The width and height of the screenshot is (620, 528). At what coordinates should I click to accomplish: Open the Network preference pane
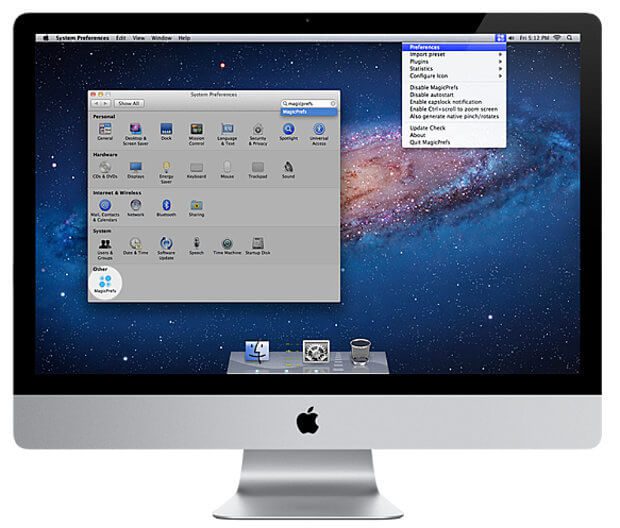(x=135, y=208)
